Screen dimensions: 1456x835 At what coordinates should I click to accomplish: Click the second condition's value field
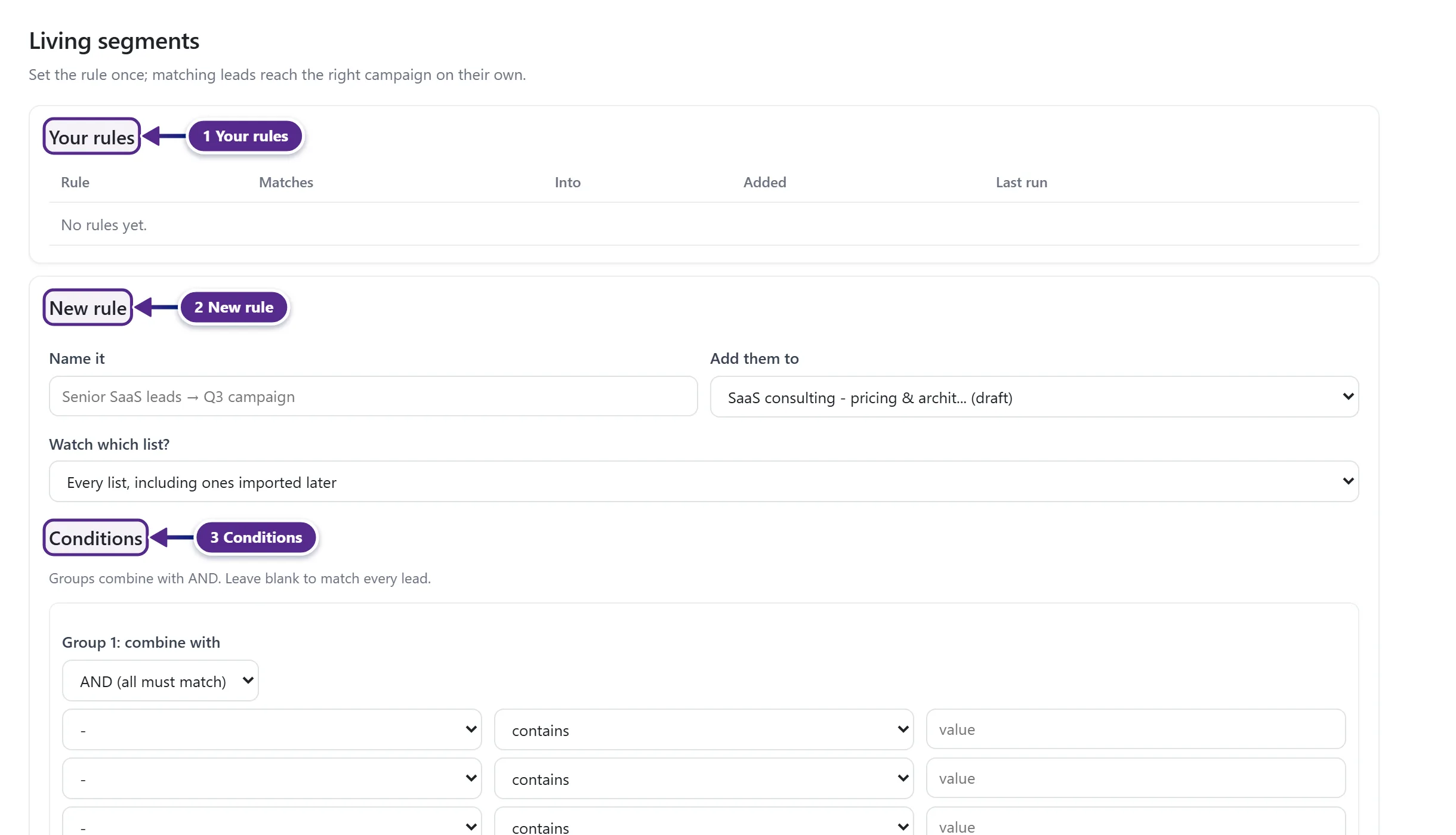point(1136,778)
